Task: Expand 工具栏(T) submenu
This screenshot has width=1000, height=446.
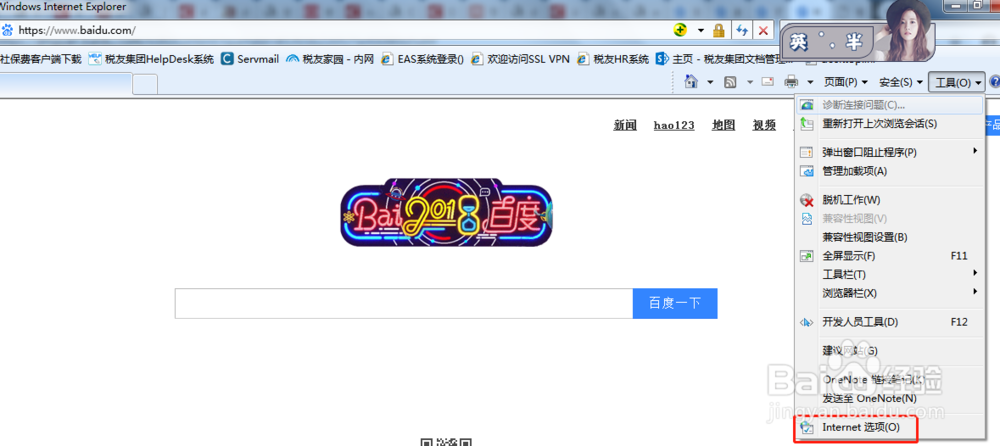Action: (889, 274)
